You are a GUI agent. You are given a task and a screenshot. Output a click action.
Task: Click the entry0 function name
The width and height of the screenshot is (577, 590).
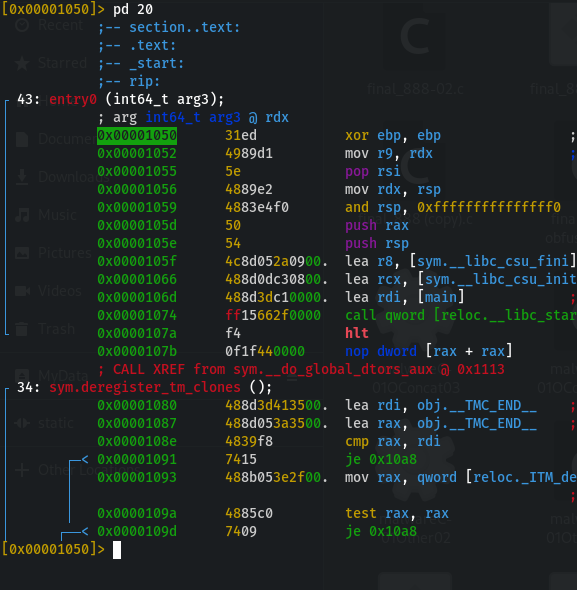pyautogui.click(x=73, y=99)
